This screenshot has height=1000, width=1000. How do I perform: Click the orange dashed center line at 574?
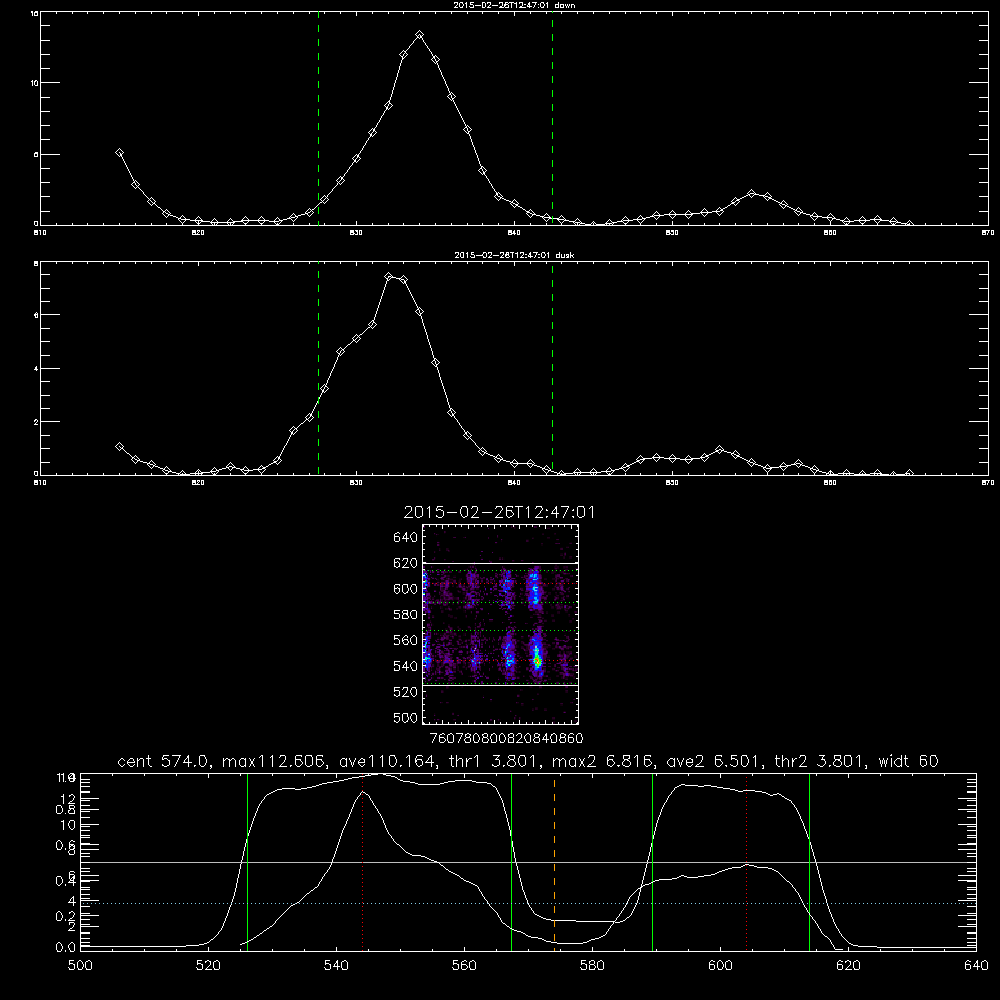pos(554,861)
